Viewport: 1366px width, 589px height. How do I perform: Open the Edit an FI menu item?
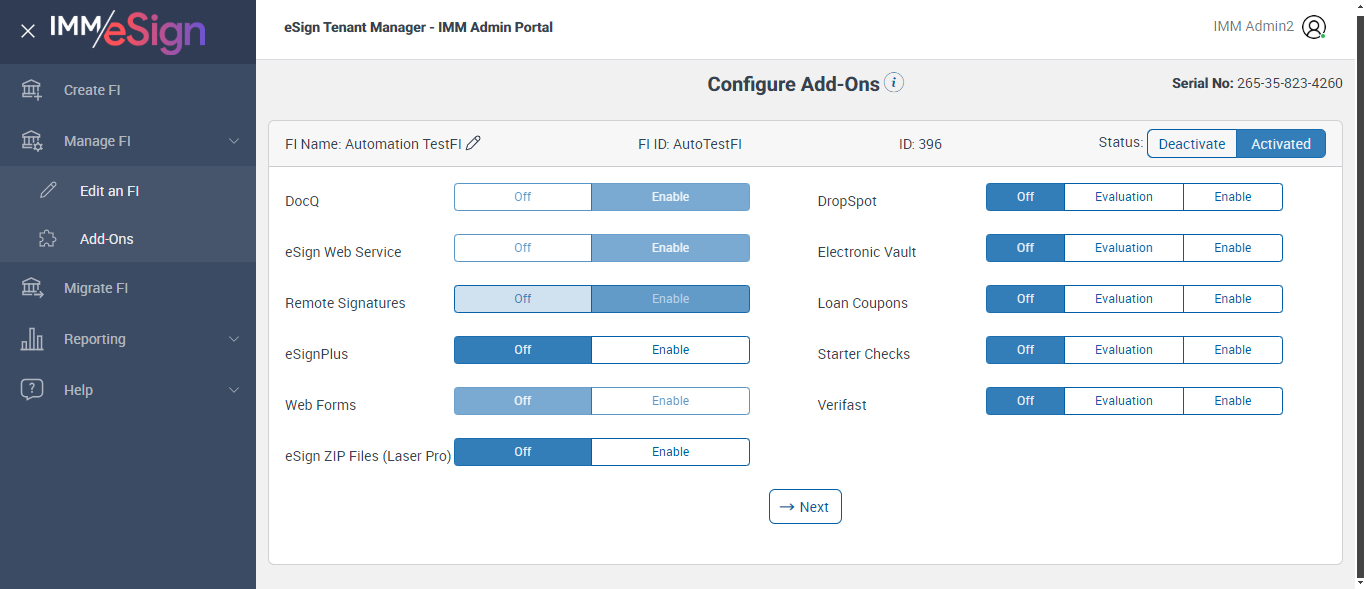point(109,190)
